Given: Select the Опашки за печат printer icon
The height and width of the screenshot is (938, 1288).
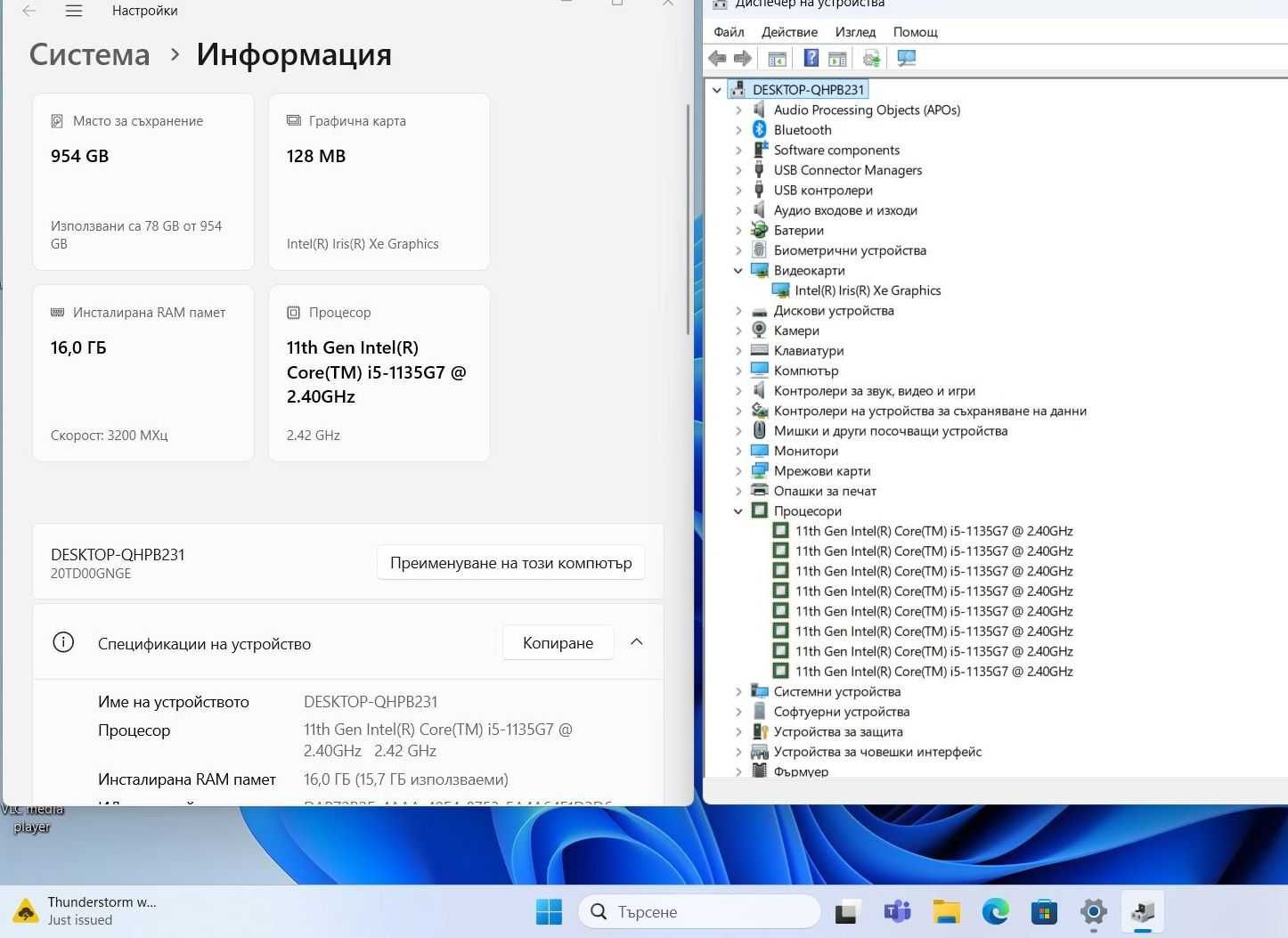Looking at the screenshot, I should tap(759, 491).
